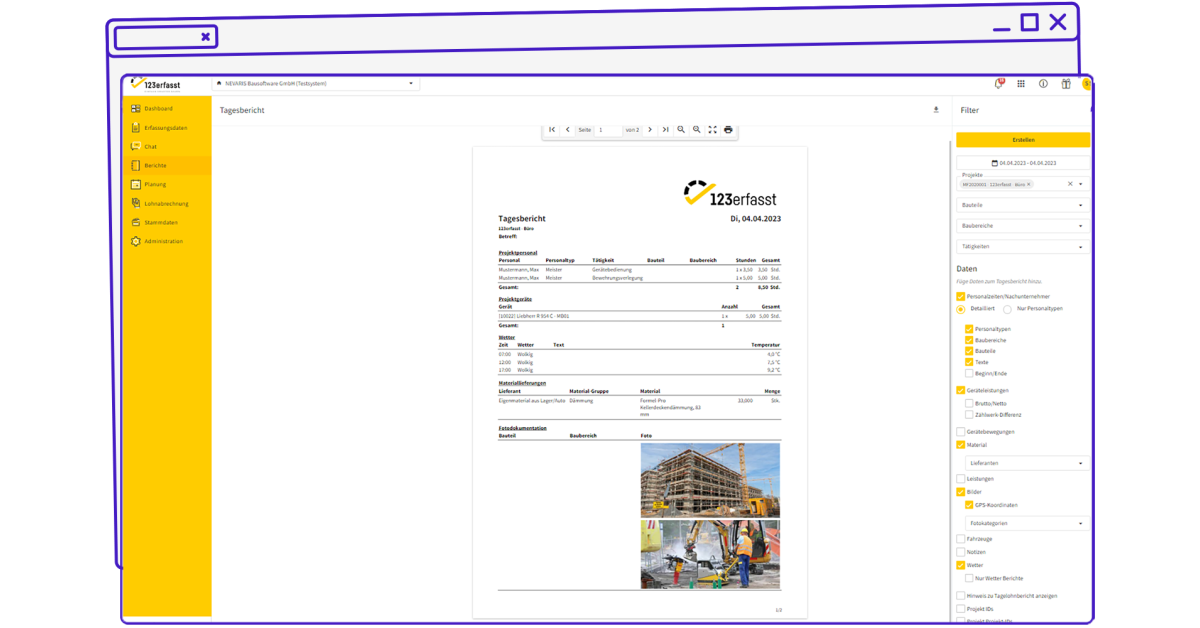Viewport: 1200px width, 628px height.
Task: Click the construction building site photo
Action: tap(710, 480)
